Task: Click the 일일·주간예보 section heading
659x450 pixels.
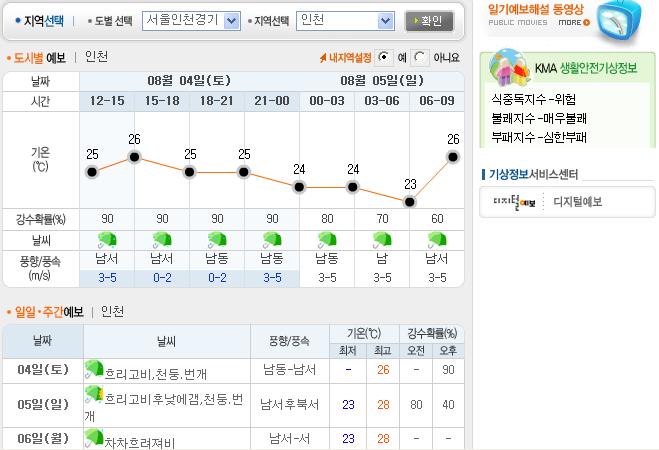Action: [49, 312]
